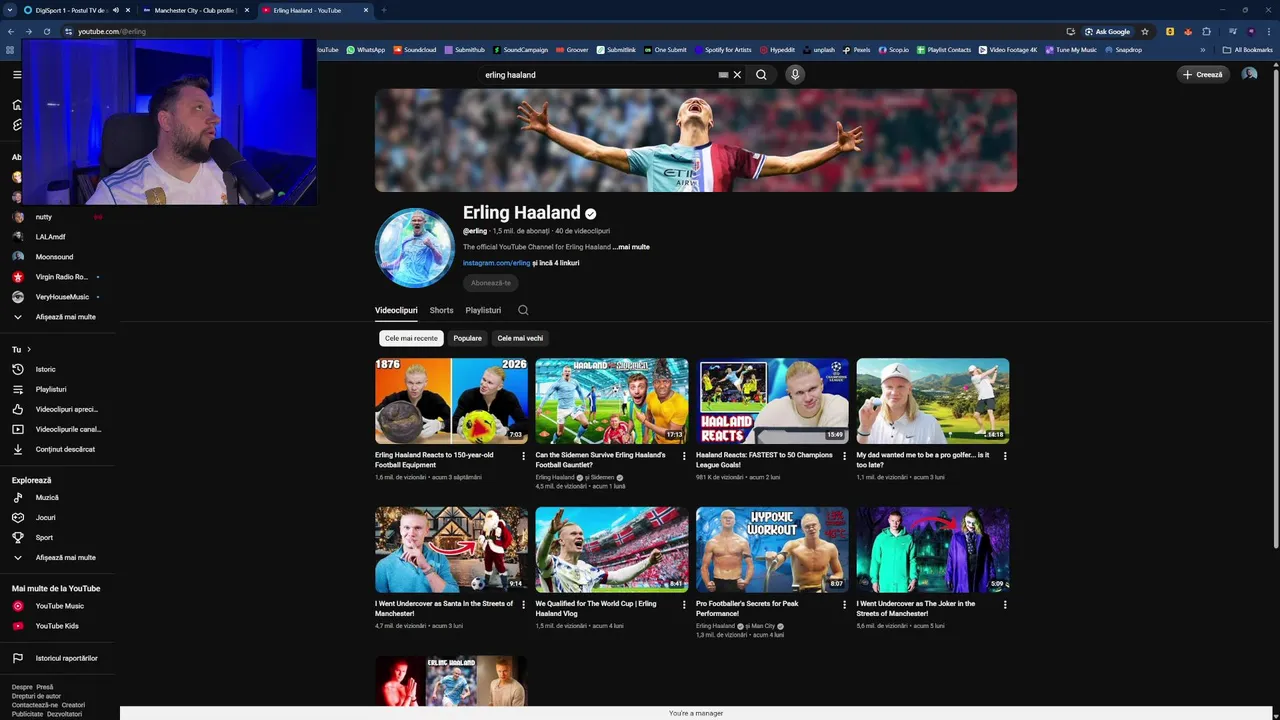This screenshot has height=720, width=1280.
Task: Open options for 'Undercover as The Joker' video
Action: [1005, 605]
